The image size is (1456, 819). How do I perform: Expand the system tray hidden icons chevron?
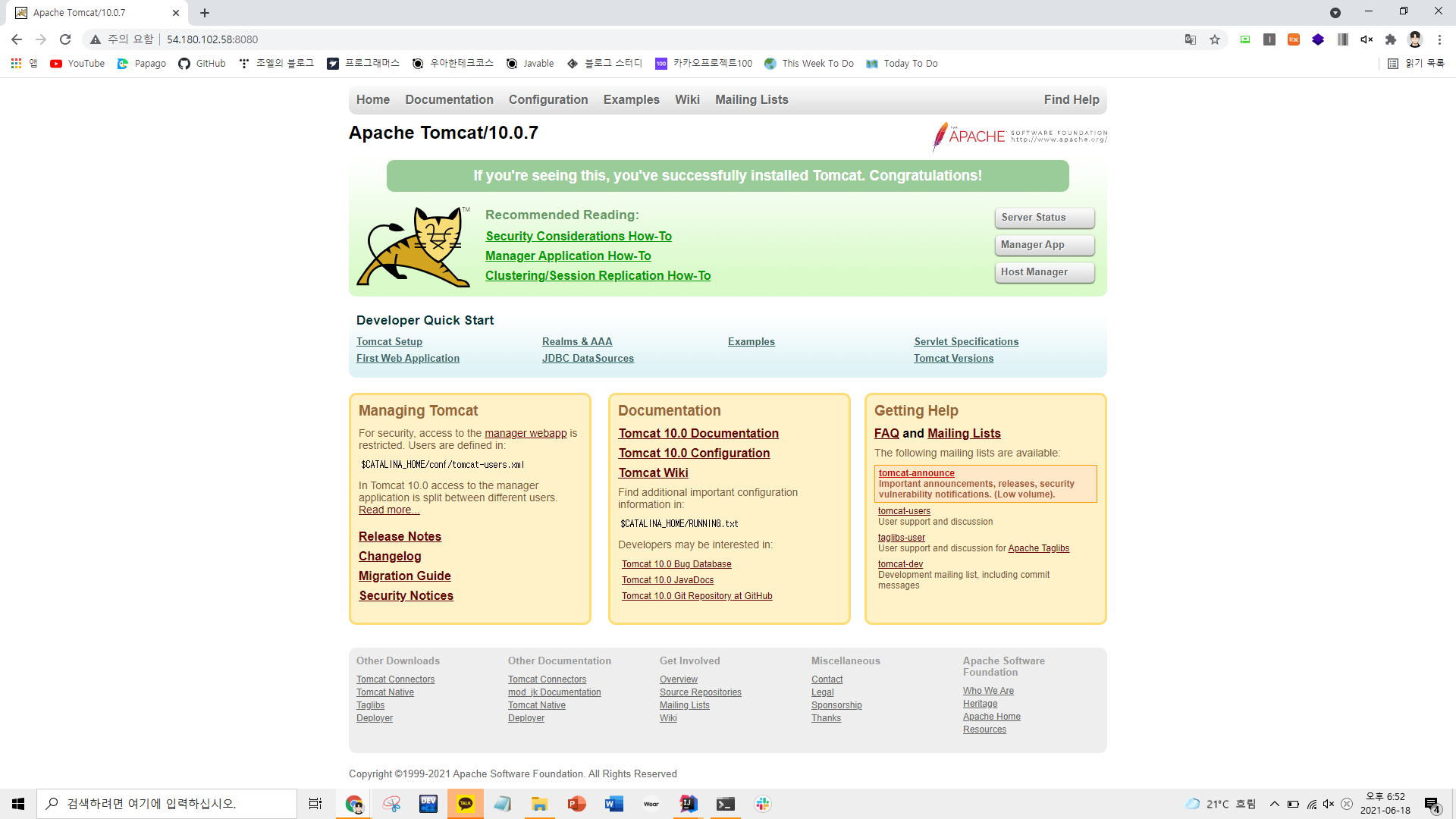click(1275, 804)
